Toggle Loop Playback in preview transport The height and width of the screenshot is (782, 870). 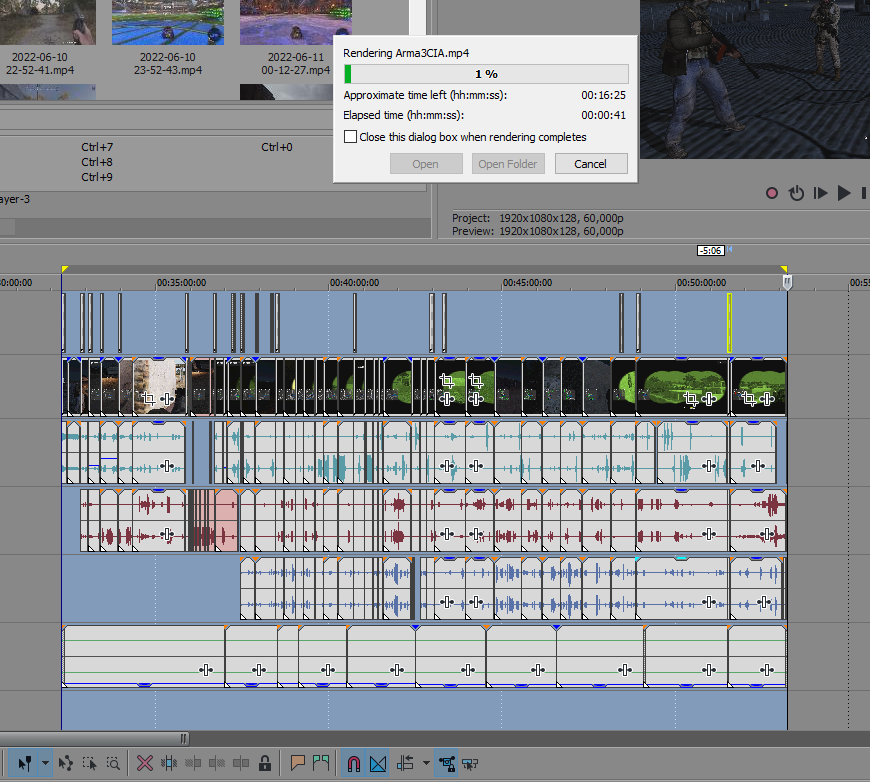tap(796, 193)
